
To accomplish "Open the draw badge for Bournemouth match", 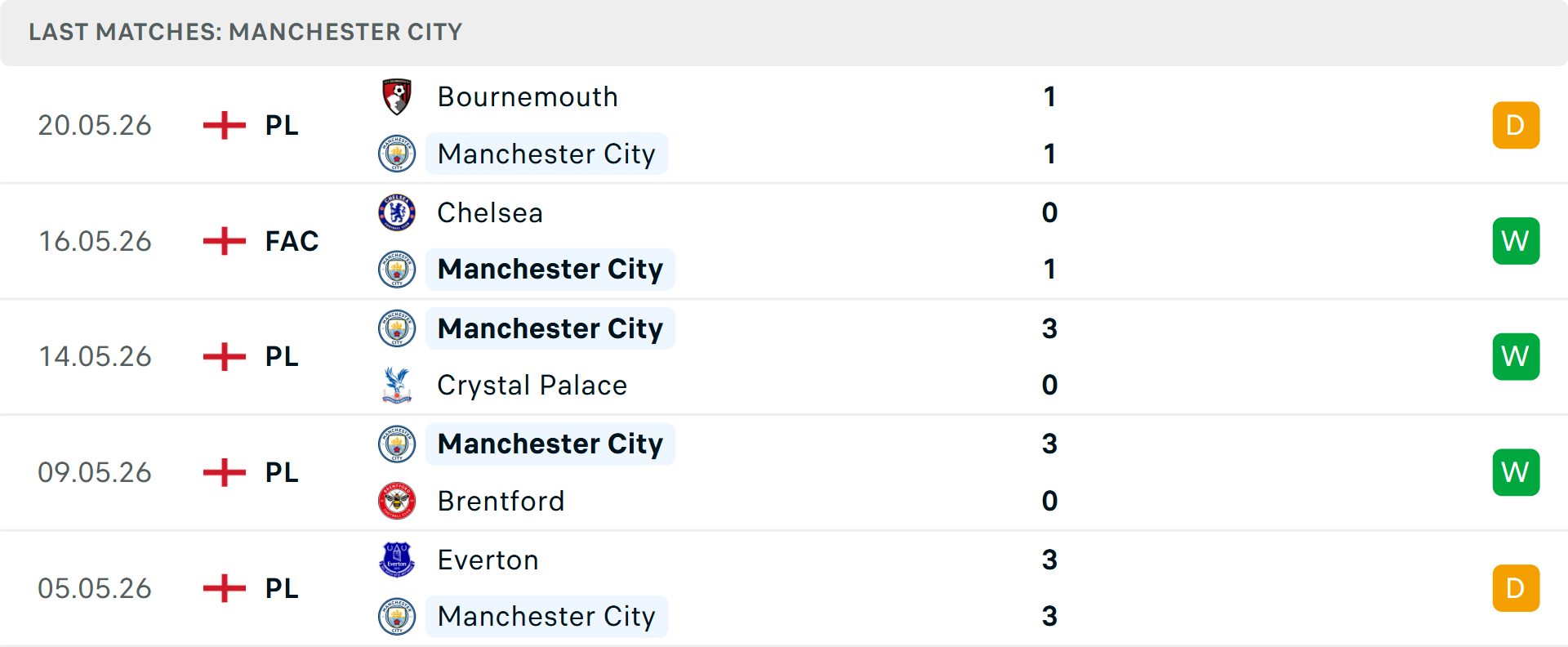I will [1516, 125].
